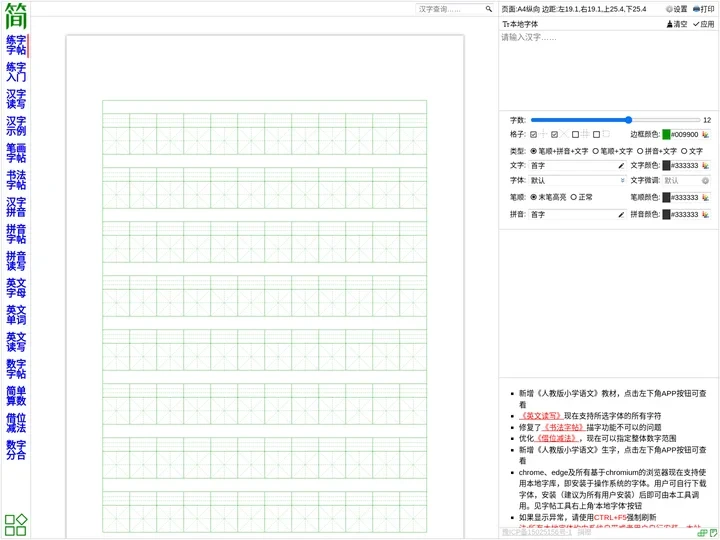Open 本地字体 local font option
The image size is (720, 540).
[520, 23]
